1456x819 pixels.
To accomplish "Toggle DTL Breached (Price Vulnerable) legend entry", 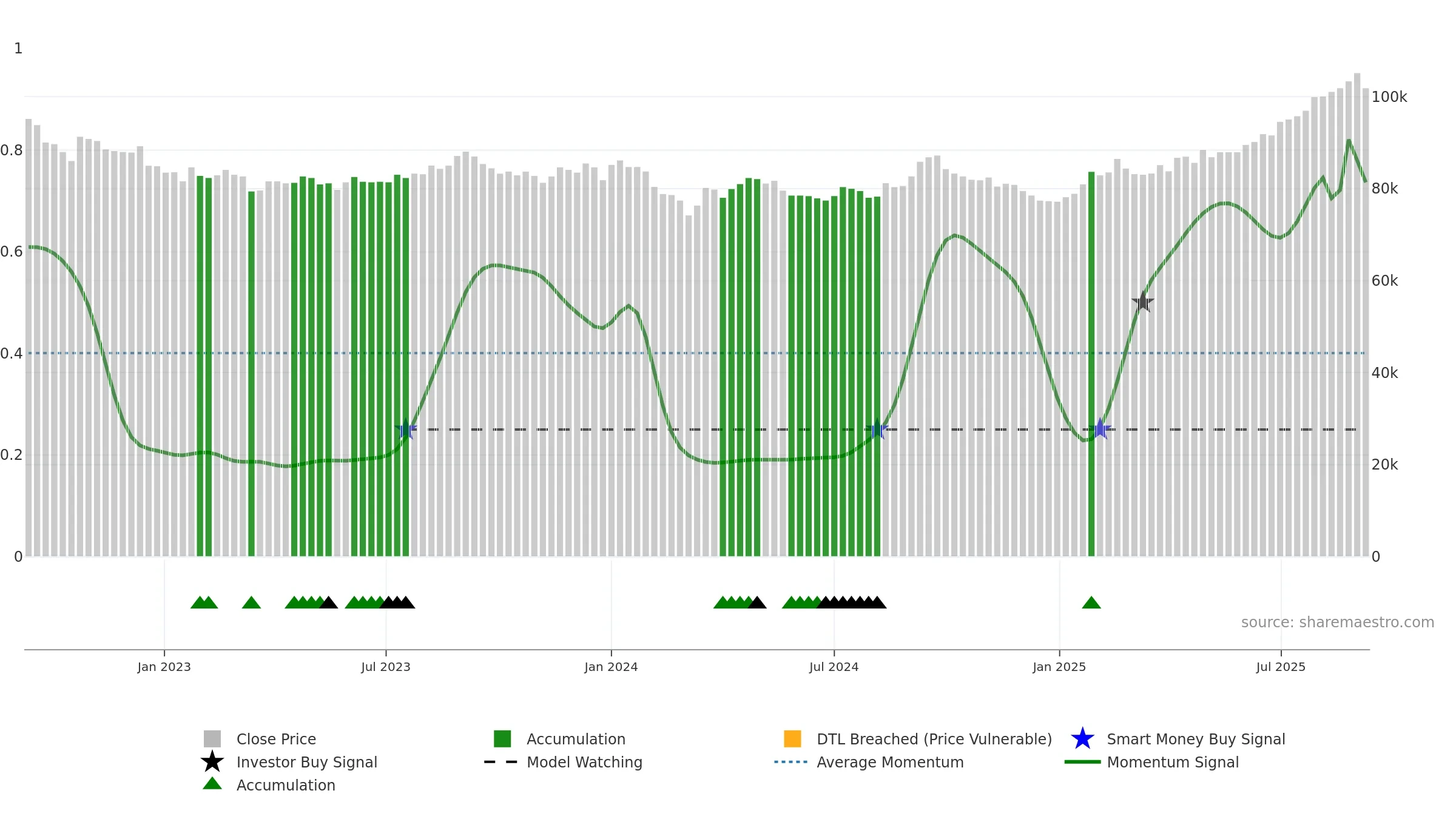I will pos(918,739).
